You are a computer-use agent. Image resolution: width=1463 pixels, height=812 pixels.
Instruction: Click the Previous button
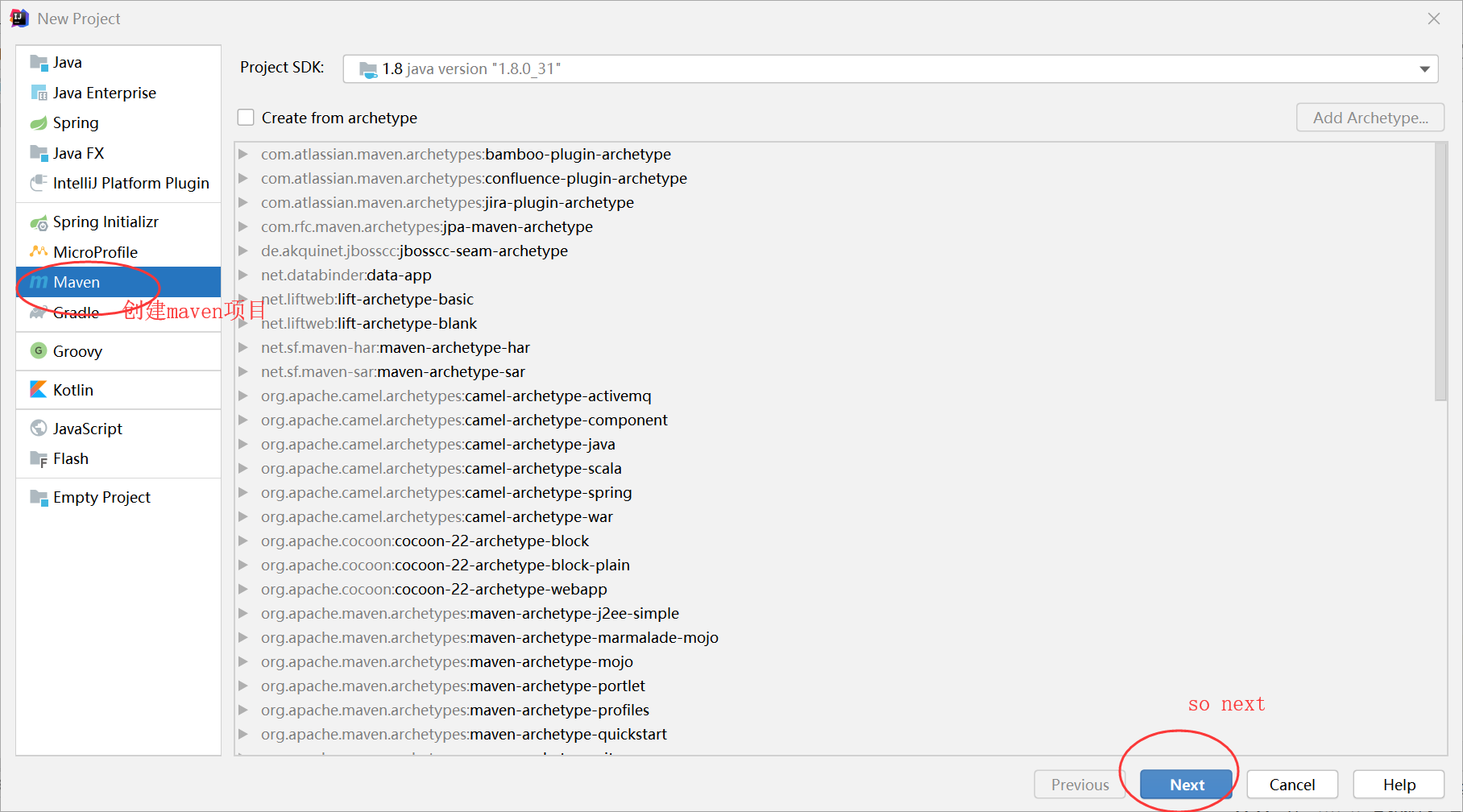(1080, 785)
